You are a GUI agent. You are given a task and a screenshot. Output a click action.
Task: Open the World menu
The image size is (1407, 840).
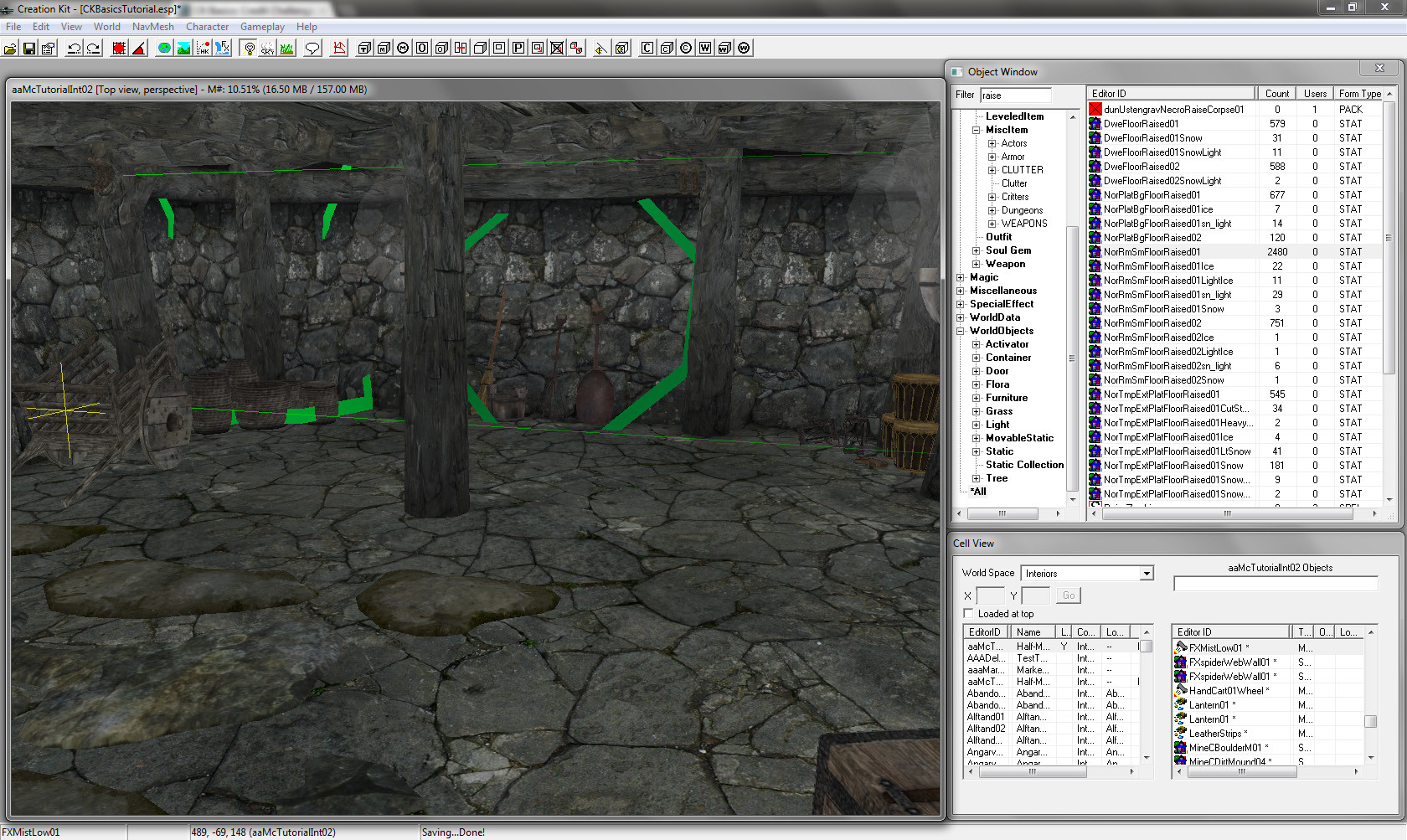pyautogui.click(x=107, y=27)
